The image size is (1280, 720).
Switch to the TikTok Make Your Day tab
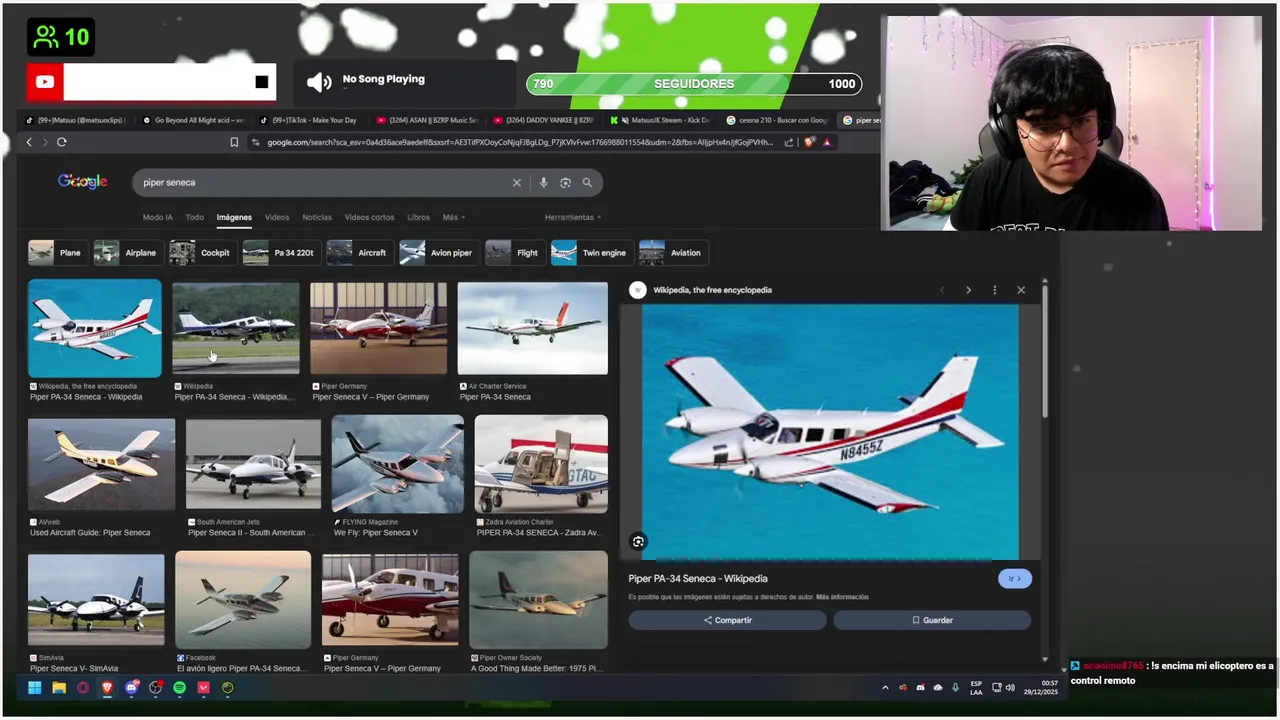point(308,120)
